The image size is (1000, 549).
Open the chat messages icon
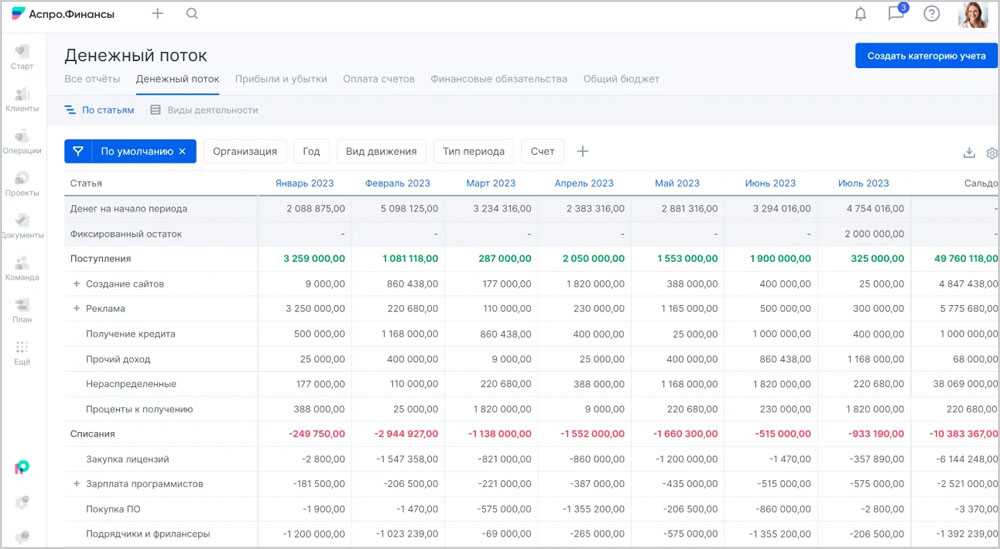[896, 14]
